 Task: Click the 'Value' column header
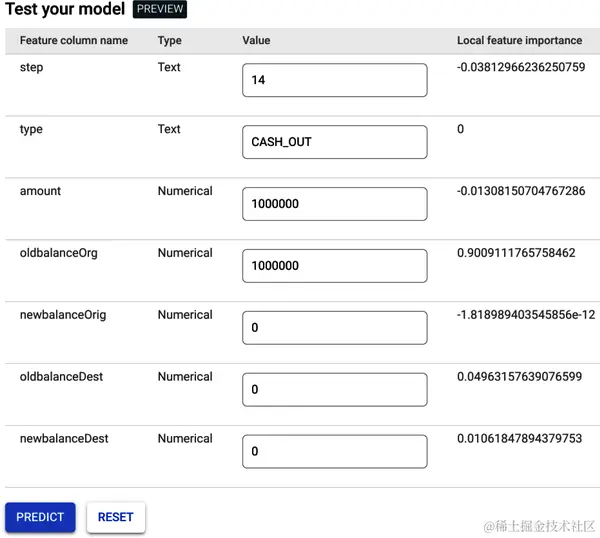point(256,41)
